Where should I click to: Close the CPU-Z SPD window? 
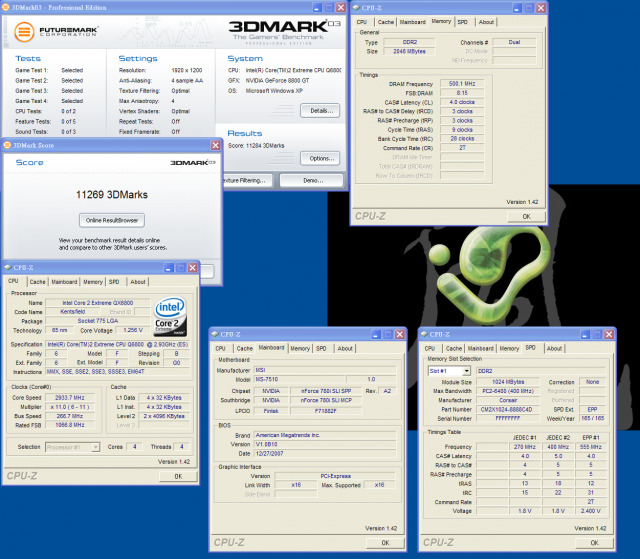click(609, 335)
